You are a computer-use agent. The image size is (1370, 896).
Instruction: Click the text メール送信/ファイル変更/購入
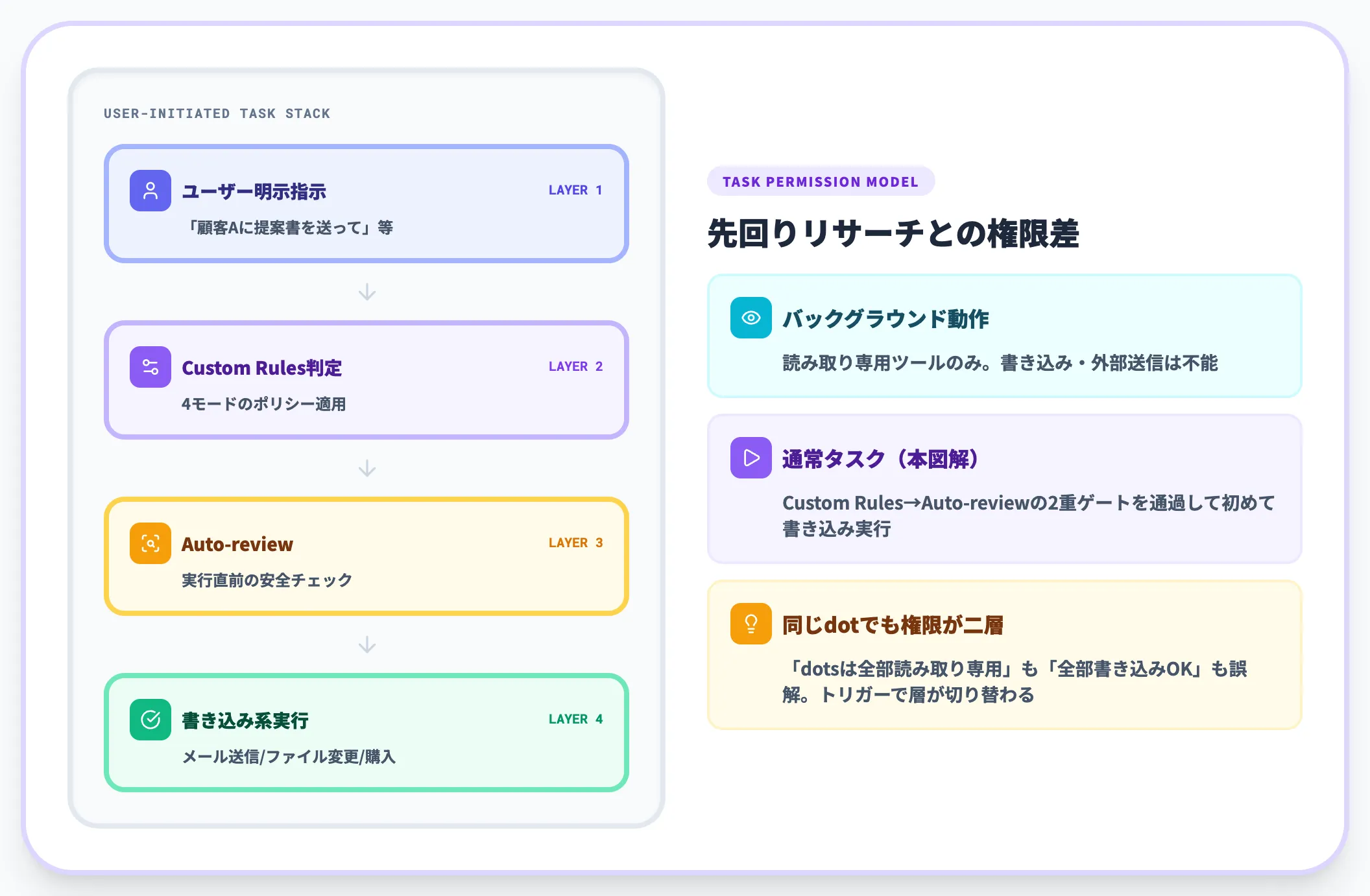(289, 757)
